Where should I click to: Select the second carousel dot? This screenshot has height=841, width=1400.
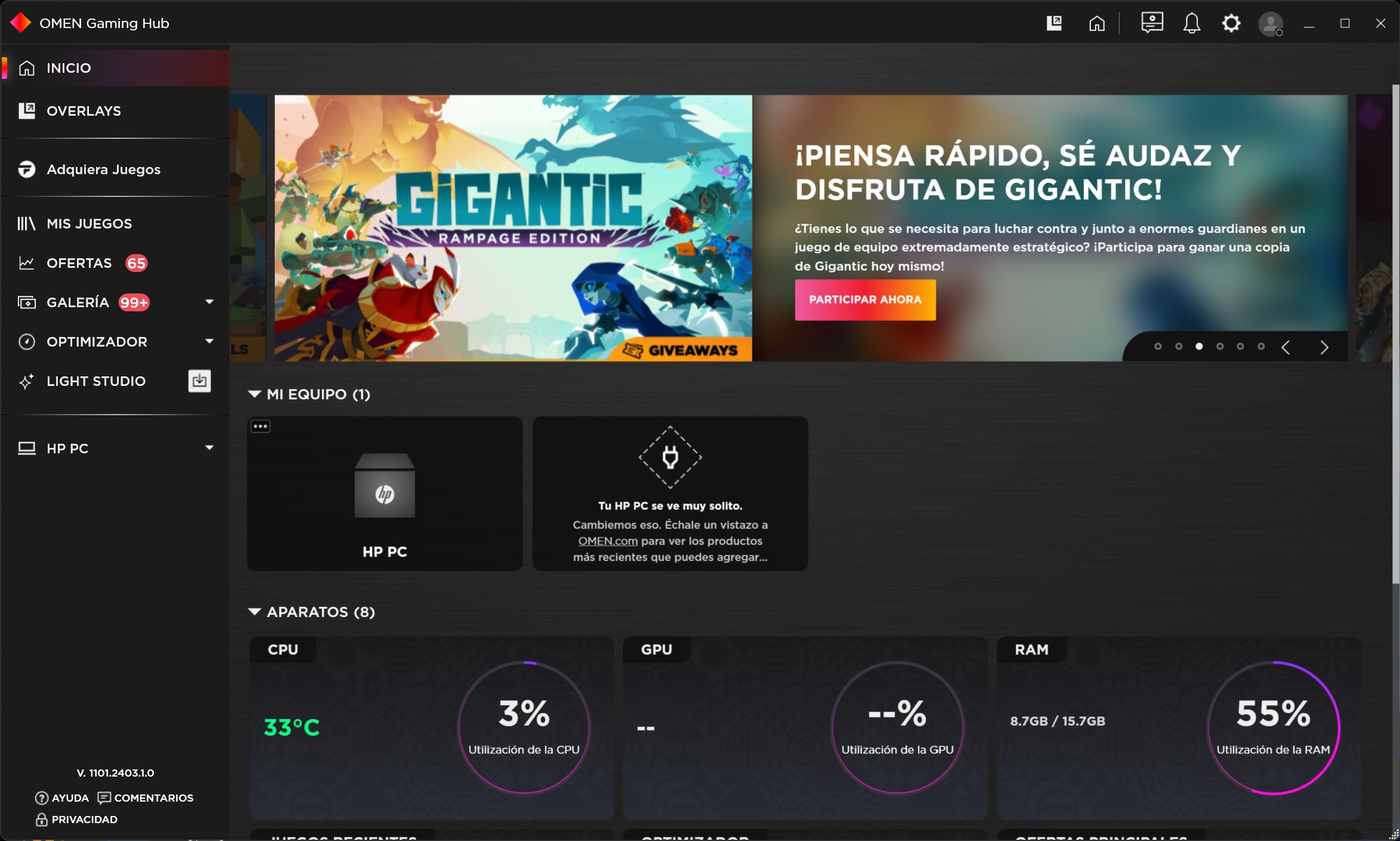1179,346
